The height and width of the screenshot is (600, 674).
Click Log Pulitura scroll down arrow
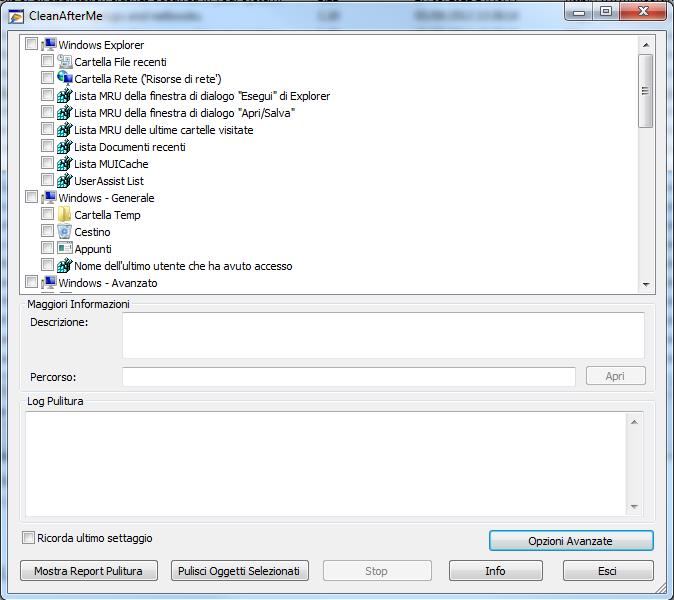click(x=634, y=507)
